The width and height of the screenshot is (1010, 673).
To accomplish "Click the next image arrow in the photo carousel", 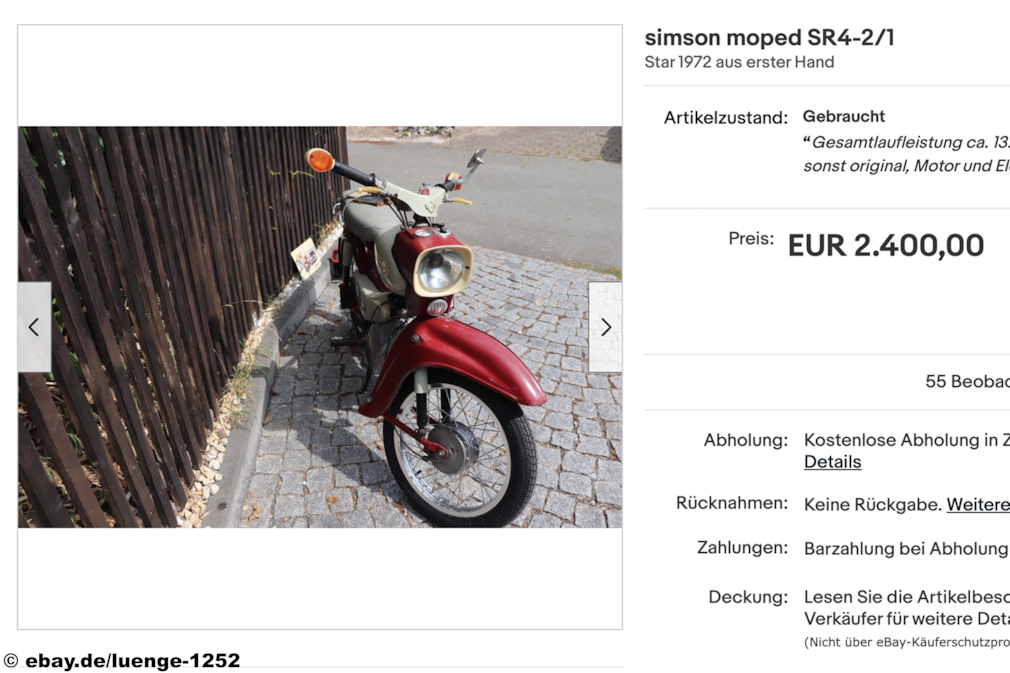I will click(x=605, y=327).
